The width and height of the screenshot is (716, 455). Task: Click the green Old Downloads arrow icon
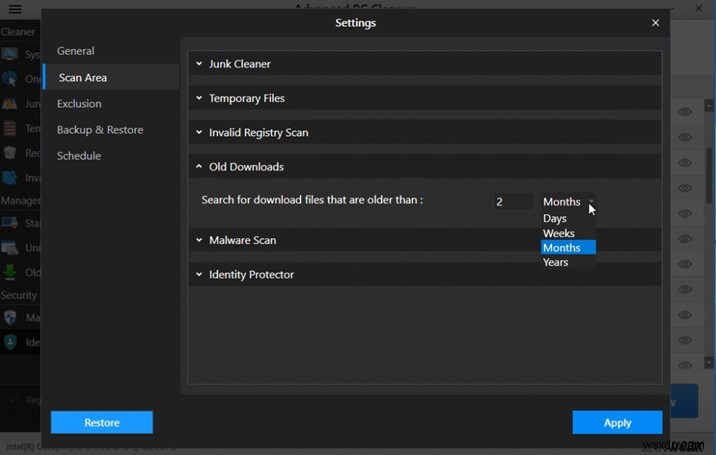point(10,272)
